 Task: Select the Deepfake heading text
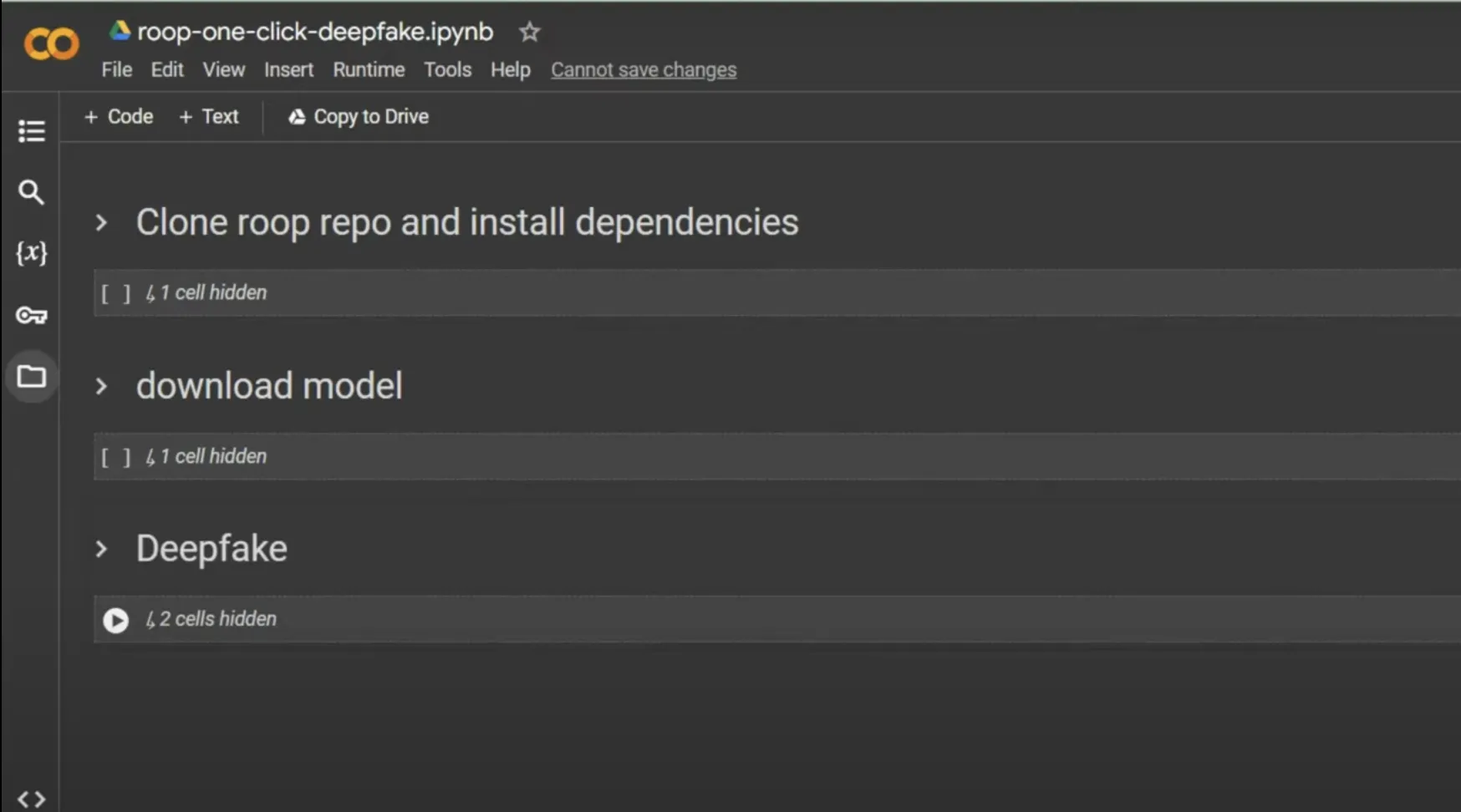point(211,549)
